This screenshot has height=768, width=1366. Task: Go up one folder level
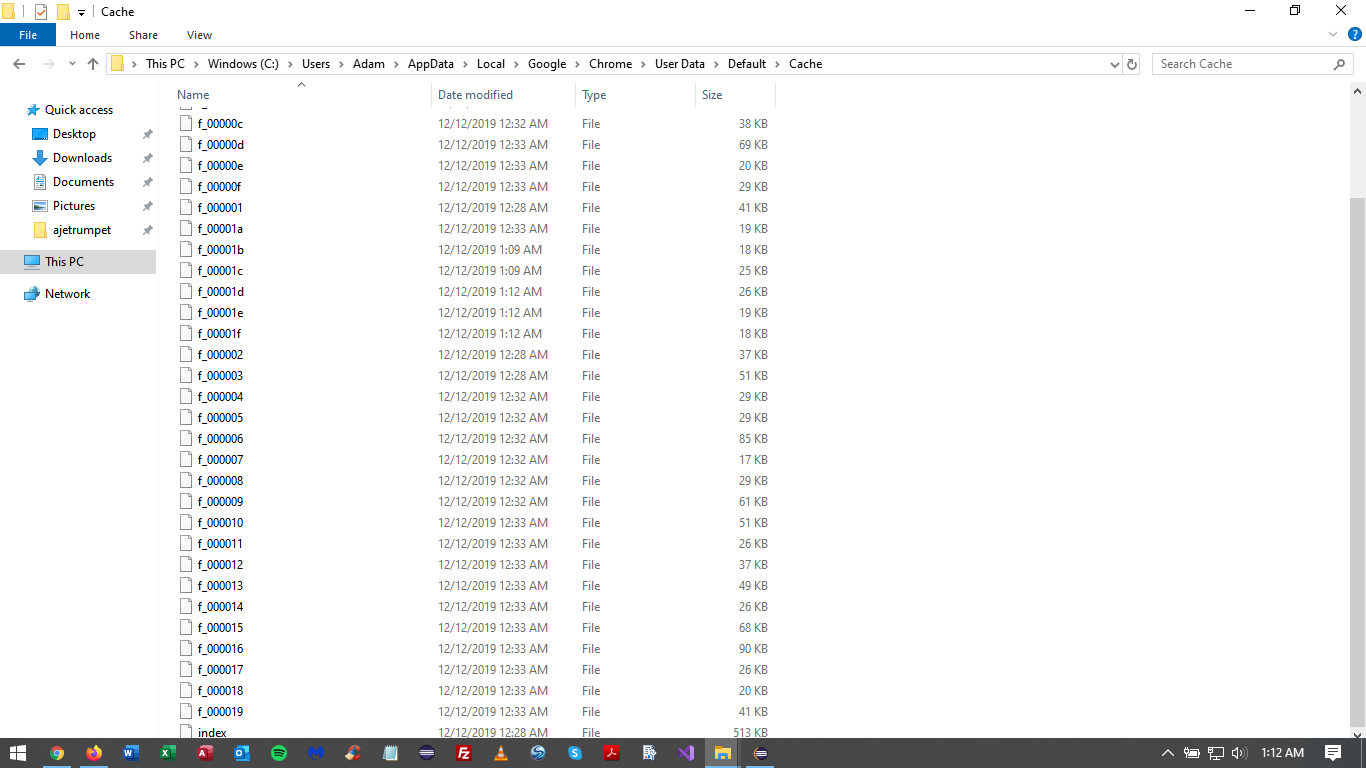[x=93, y=64]
